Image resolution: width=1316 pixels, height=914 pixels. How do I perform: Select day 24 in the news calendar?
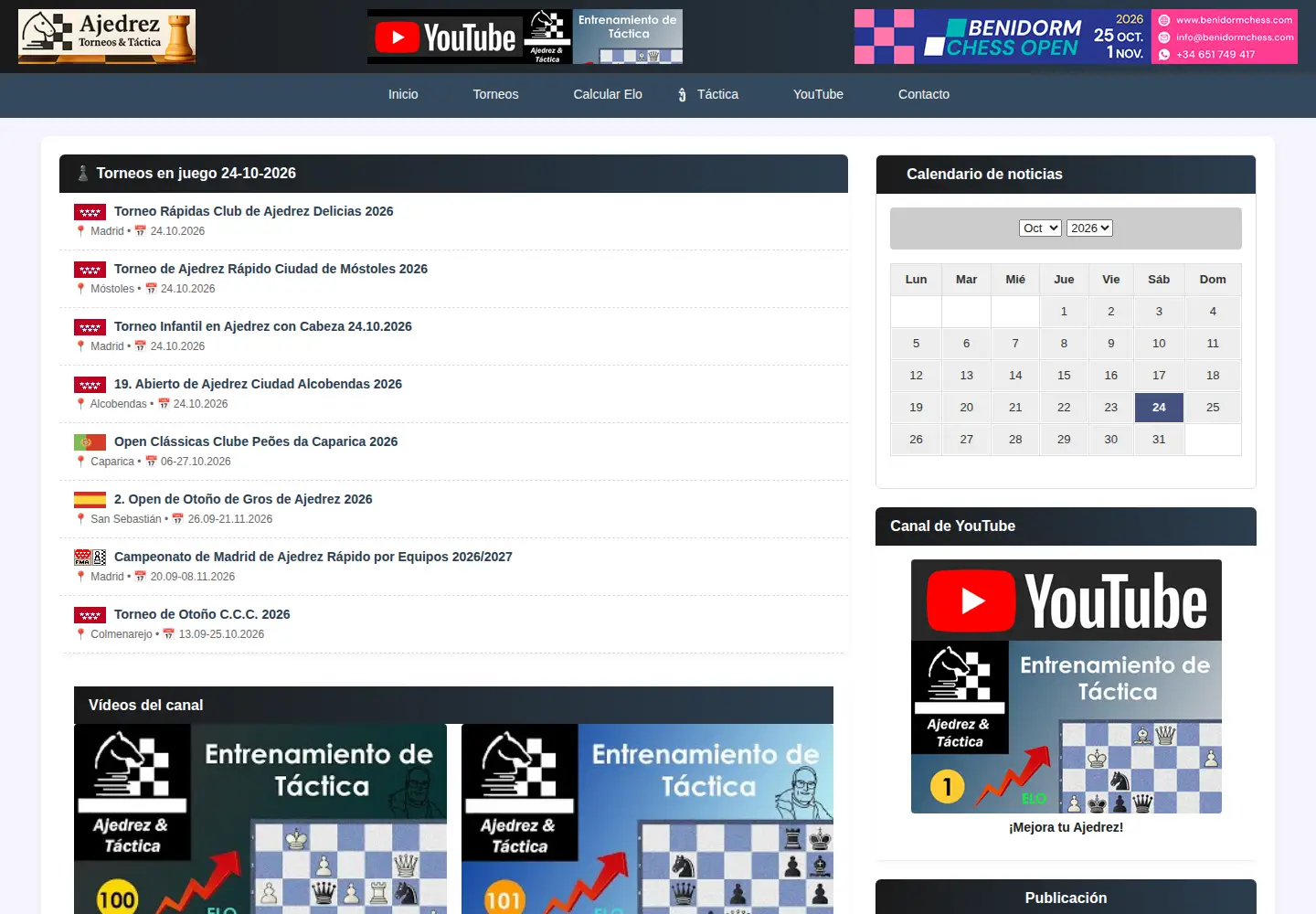1159,408
